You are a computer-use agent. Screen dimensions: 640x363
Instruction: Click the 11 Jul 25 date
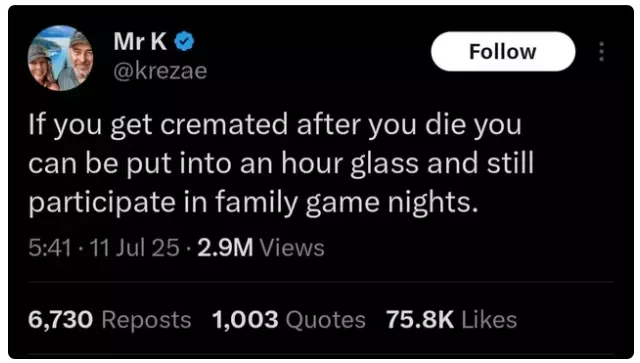(x=134, y=248)
